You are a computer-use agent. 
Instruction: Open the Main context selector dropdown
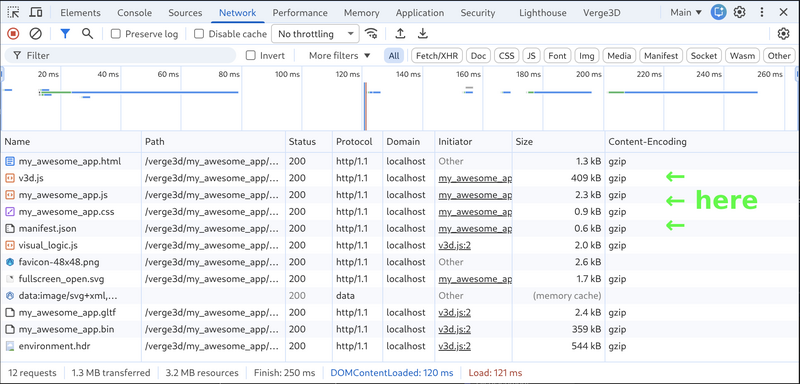click(x=686, y=12)
